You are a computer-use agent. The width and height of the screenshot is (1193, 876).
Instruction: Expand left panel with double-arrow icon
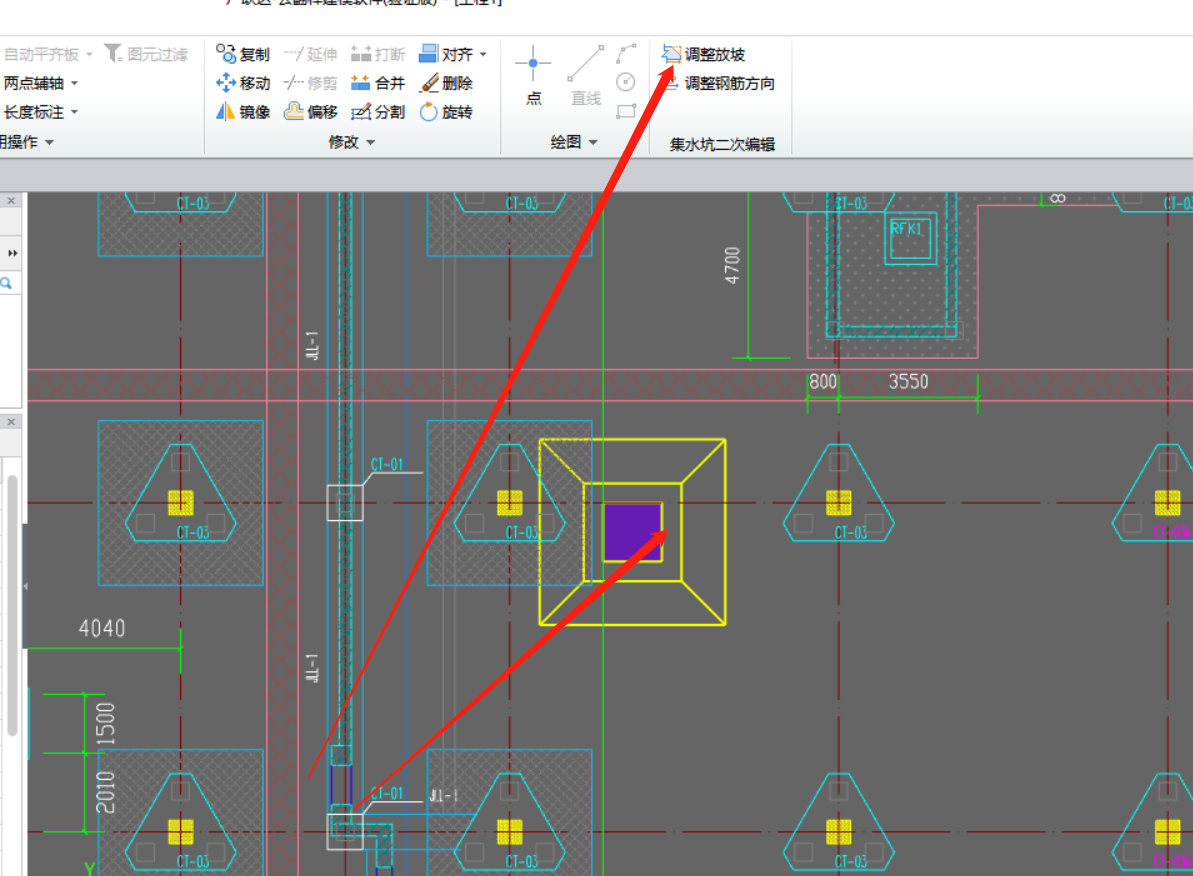[x=12, y=253]
